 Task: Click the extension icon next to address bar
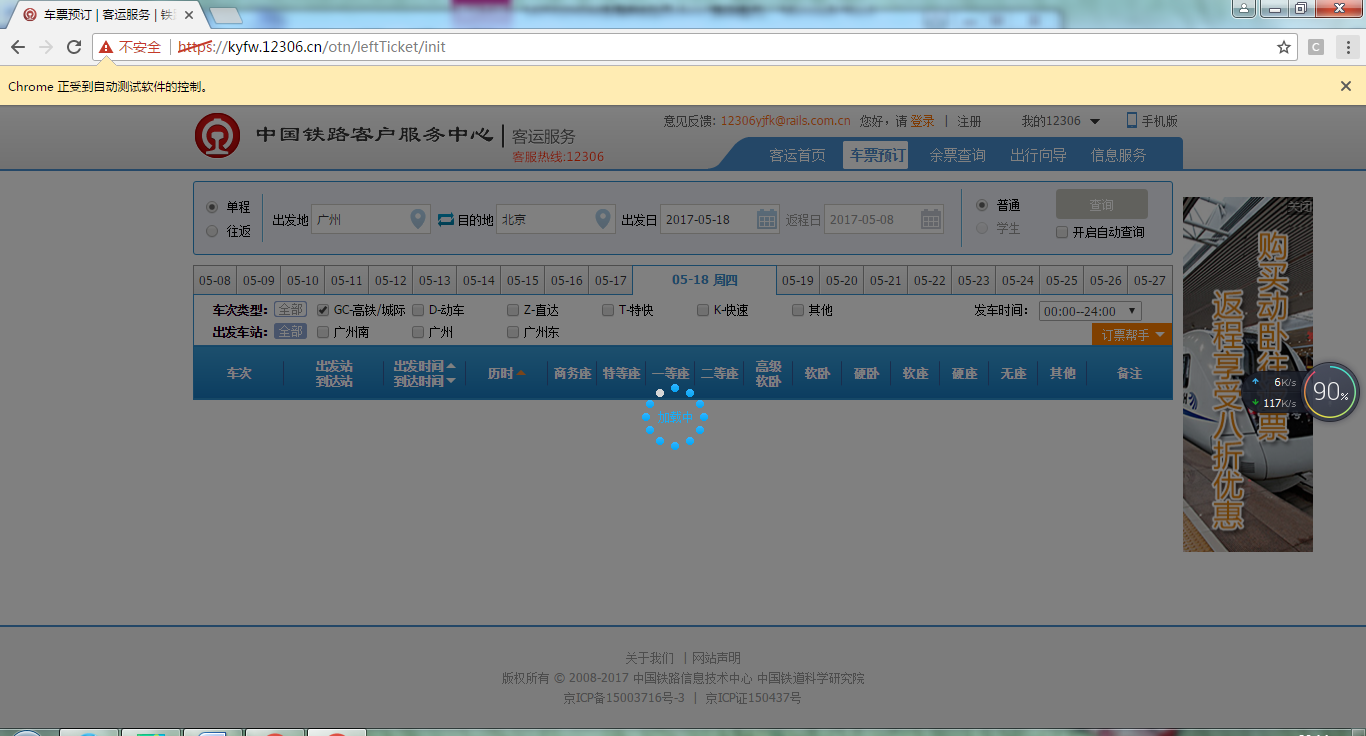(x=1316, y=47)
